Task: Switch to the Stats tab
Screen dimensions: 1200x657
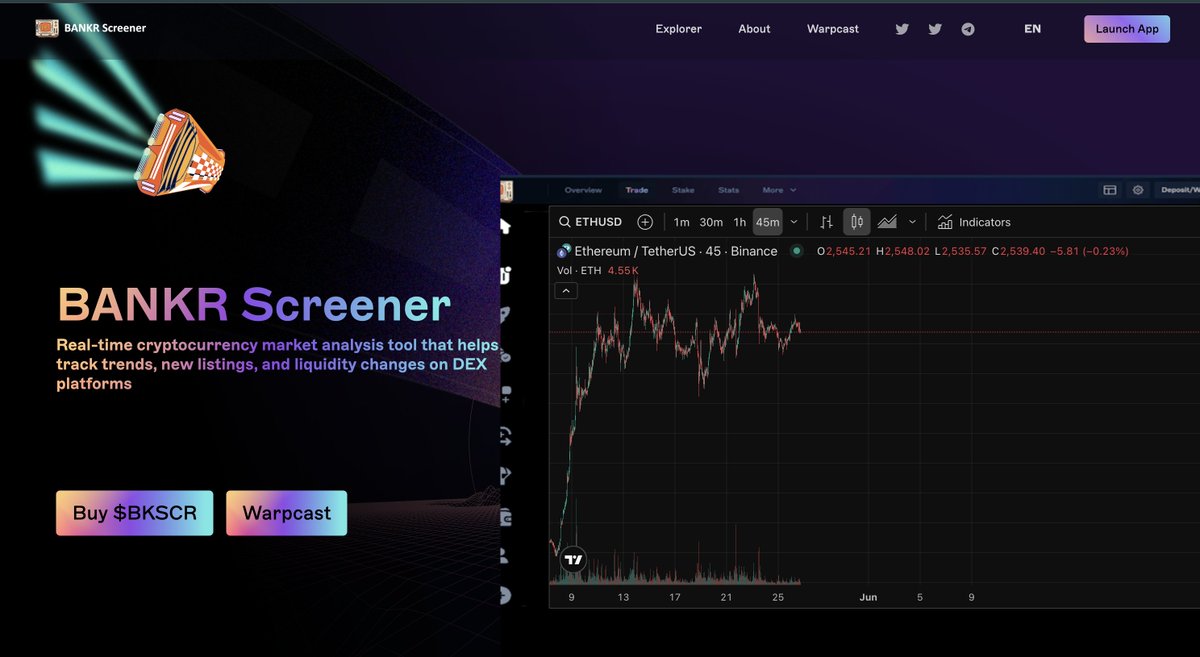Action: pyautogui.click(x=729, y=190)
